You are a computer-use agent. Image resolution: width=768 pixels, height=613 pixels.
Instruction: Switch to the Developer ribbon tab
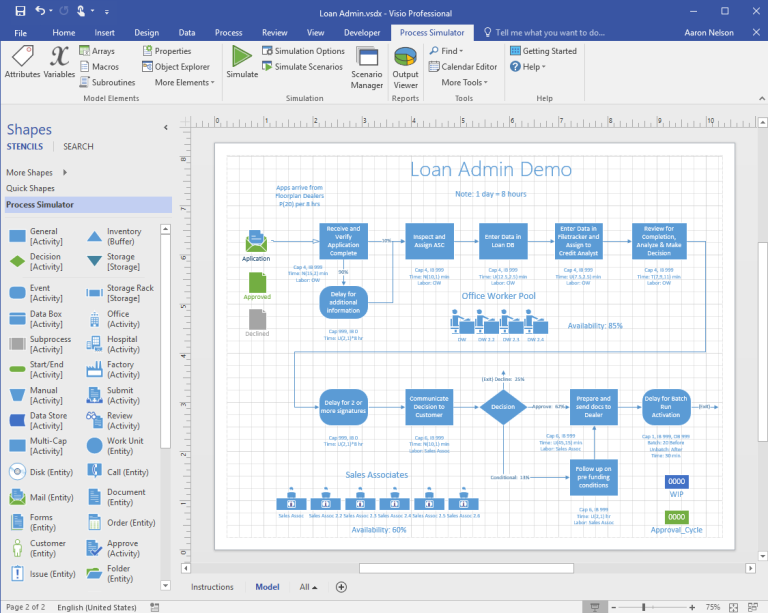pos(362,33)
